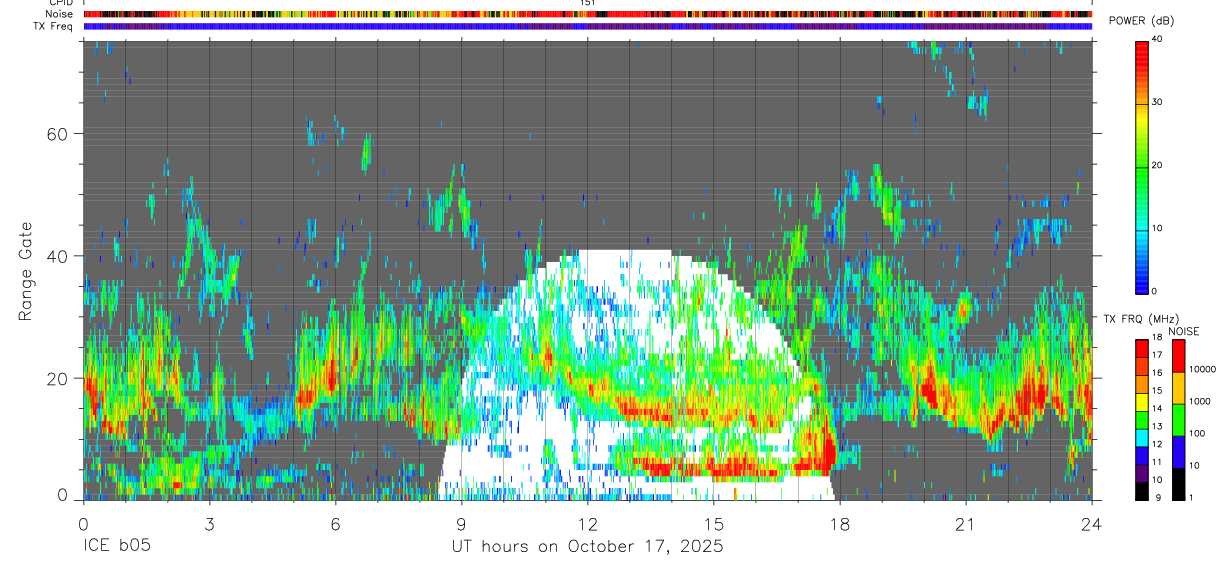Click the x-axis tick label 6
Screen dimensions: 1228x567
coord(335,524)
